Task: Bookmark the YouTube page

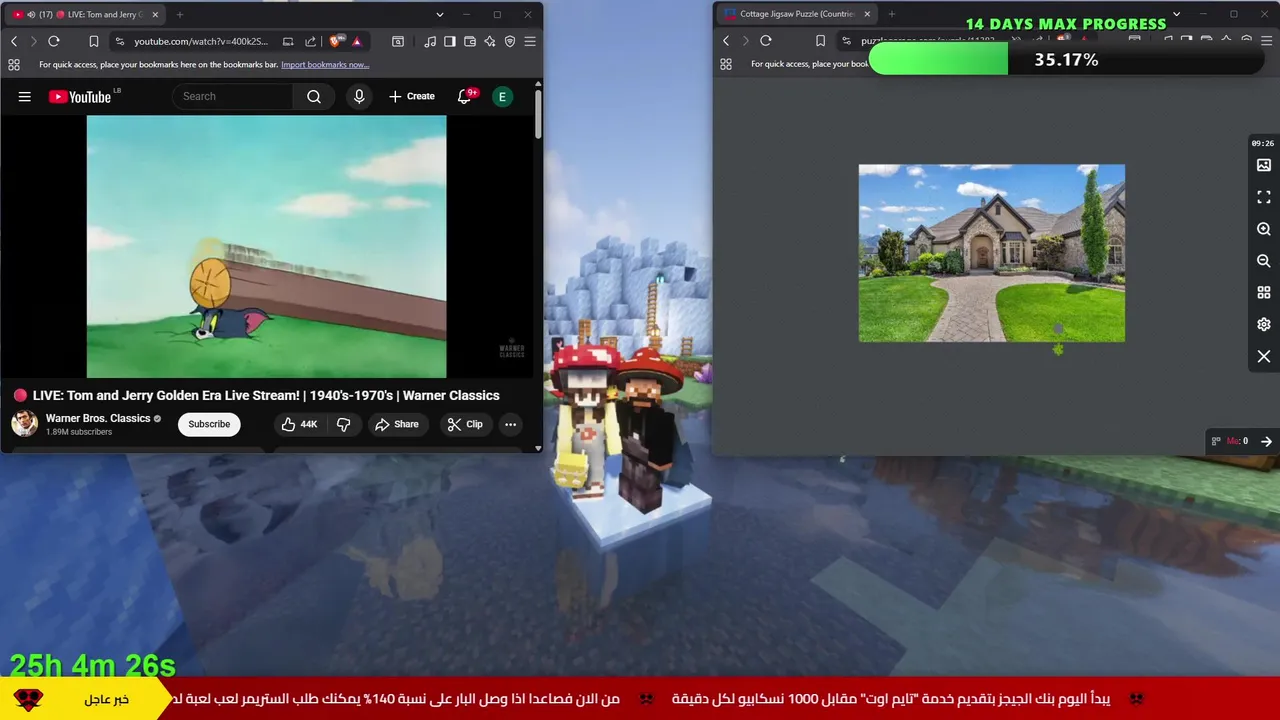Action: [x=93, y=41]
